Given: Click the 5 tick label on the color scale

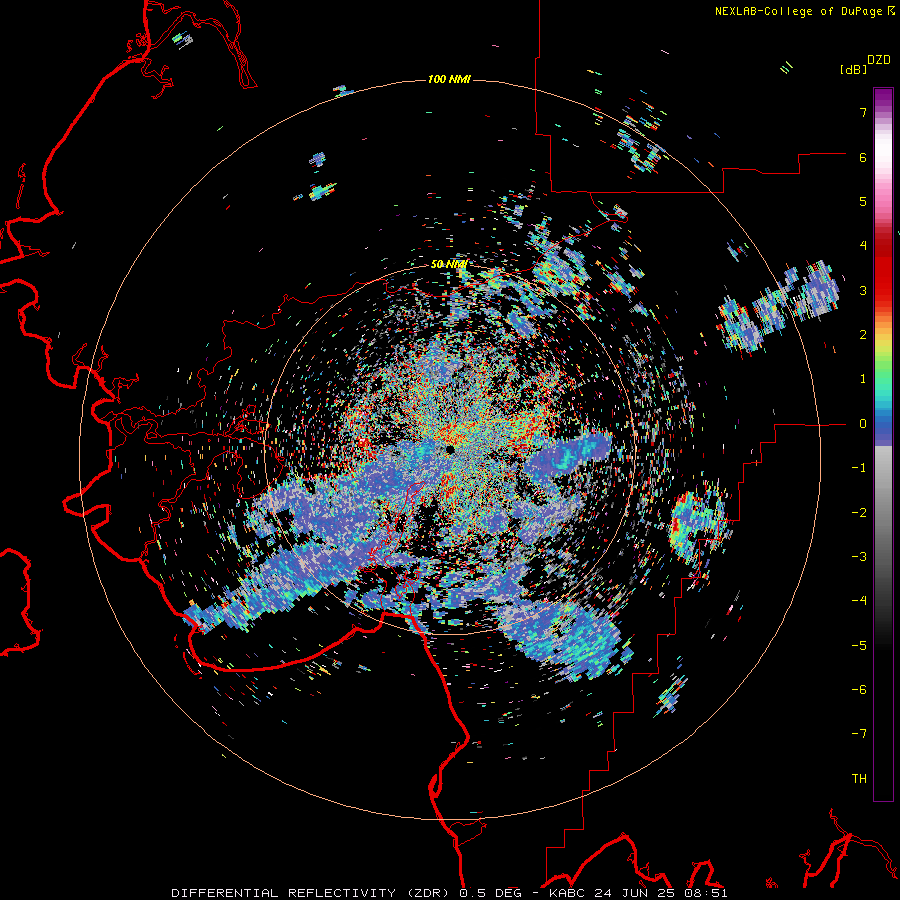Looking at the screenshot, I should pos(863,201).
